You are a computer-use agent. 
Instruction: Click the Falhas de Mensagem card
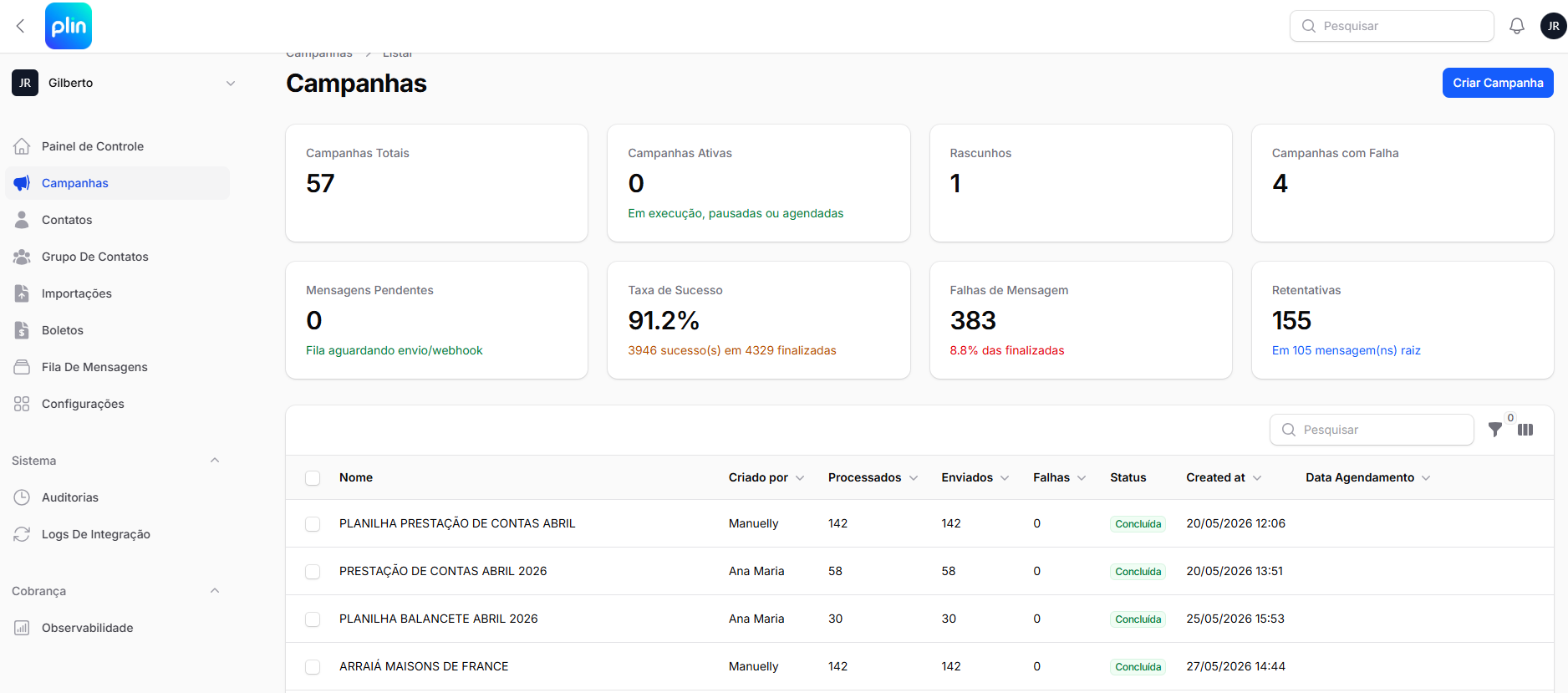(x=1081, y=320)
